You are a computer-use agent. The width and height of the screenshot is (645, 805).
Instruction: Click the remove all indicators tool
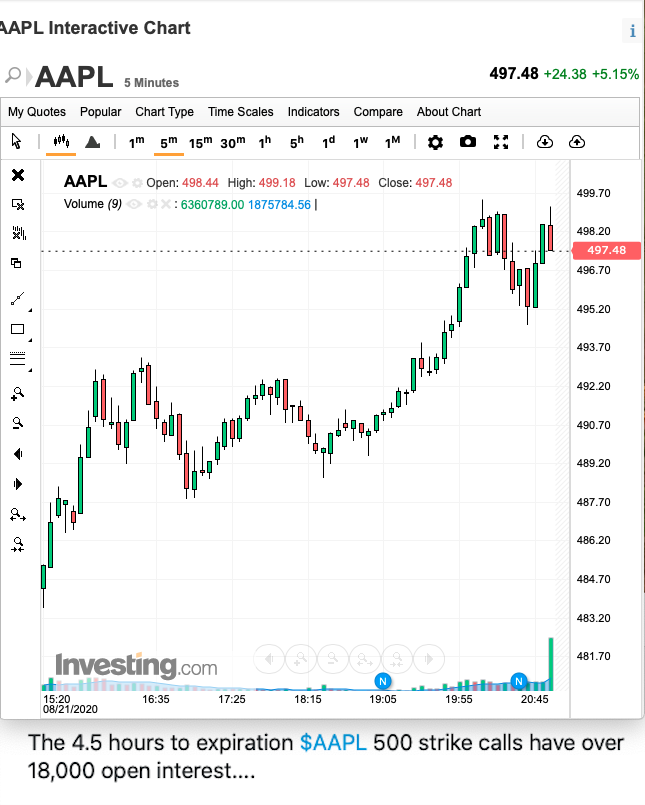click(18, 234)
